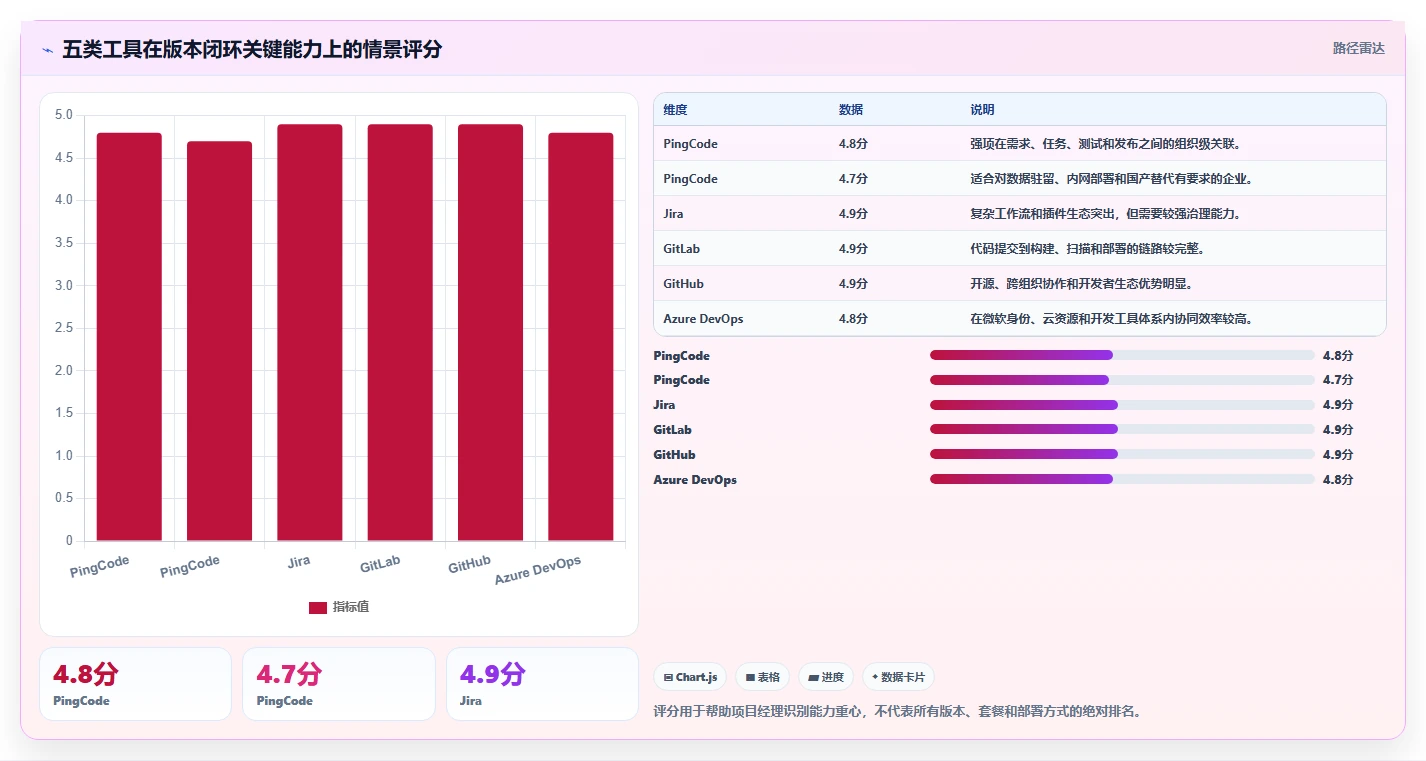Select the 进度 chip
This screenshot has height=761, width=1426.
click(x=826, y=677)
